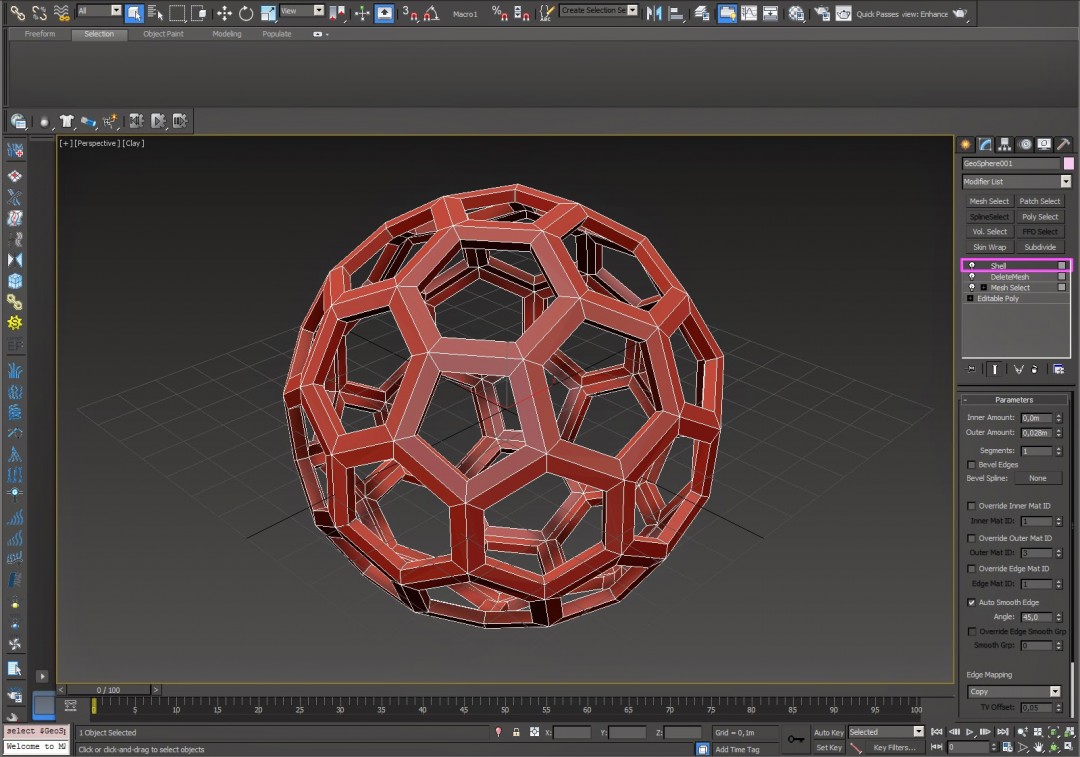
Task: Expand the Mesh Select modifier in the stack
Action: pos(985,287)
